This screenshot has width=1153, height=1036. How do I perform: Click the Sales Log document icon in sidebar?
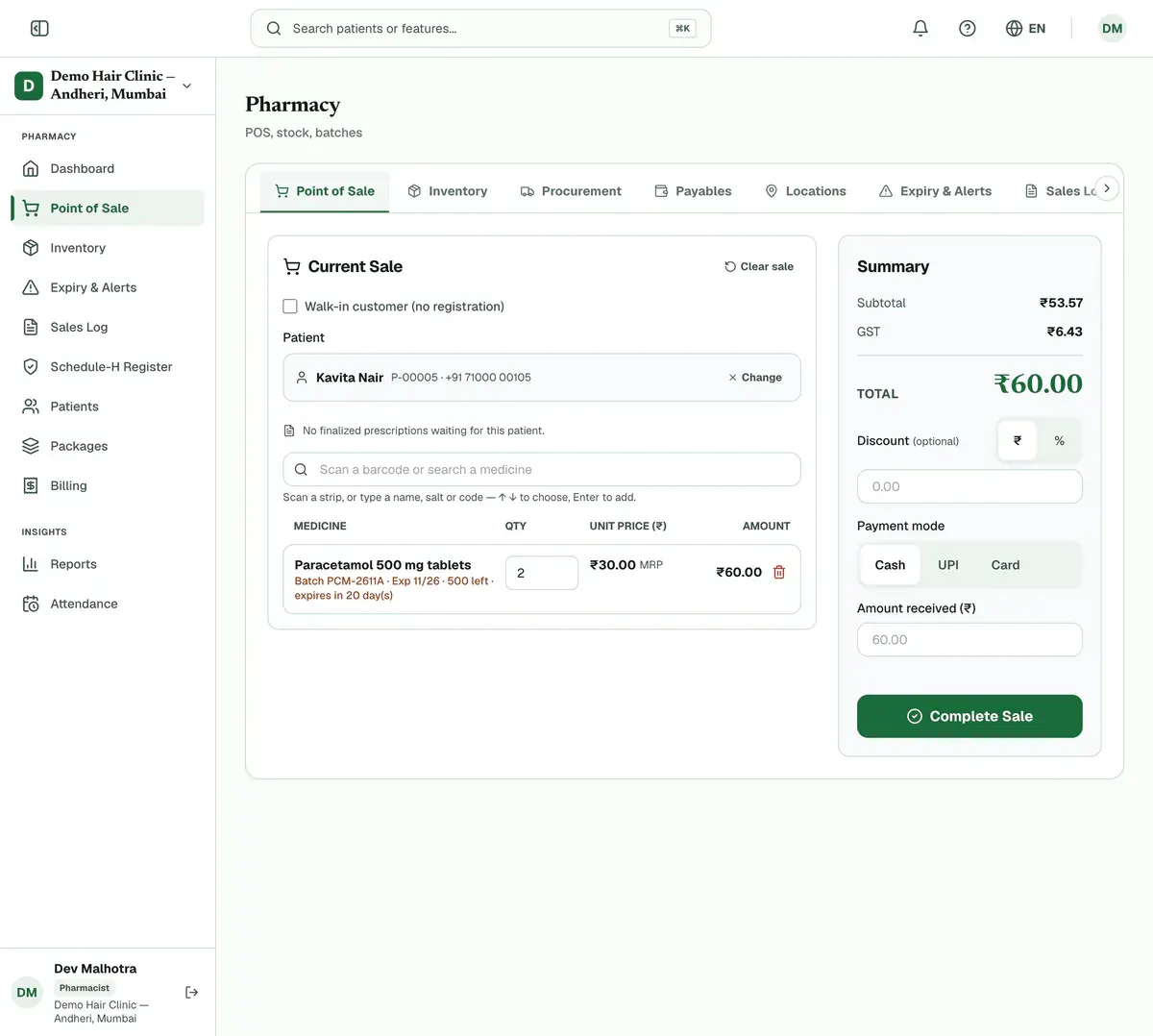pyautogui.click(x=31, y=328)
